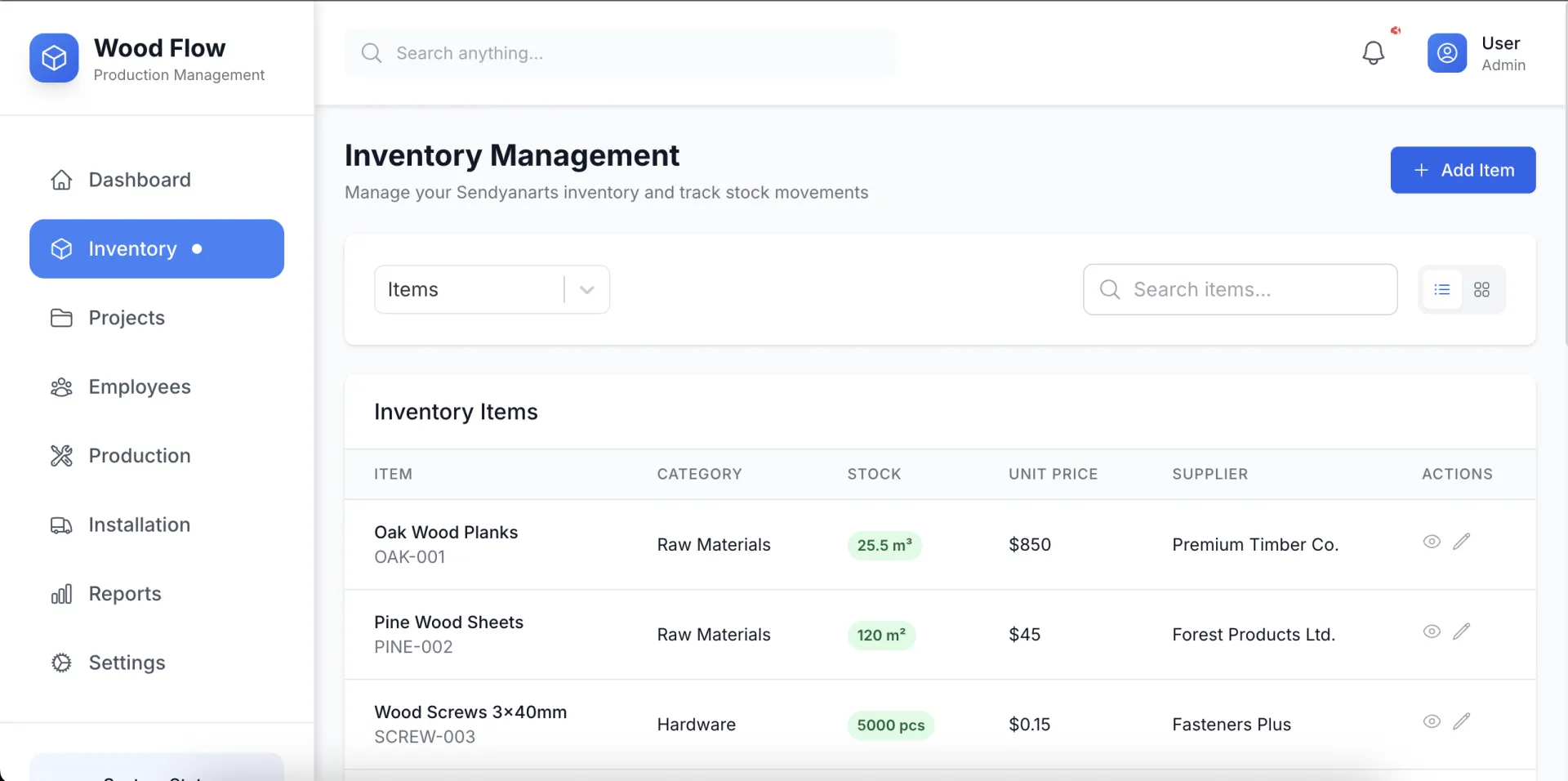Click User Admin profile name
Image resolution: width=1568 pixels, height=781 pixels.
coord(1503,53)
